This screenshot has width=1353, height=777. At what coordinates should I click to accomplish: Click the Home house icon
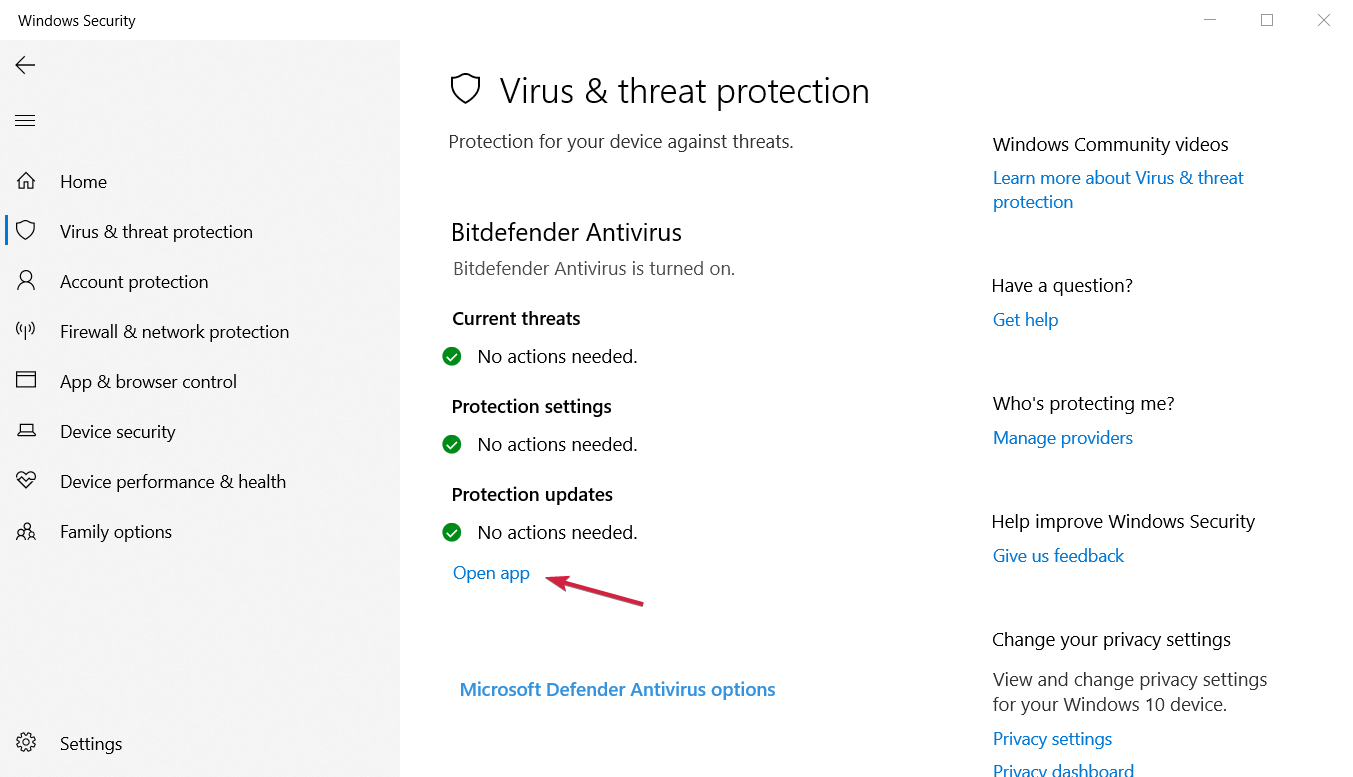point(26,181)
